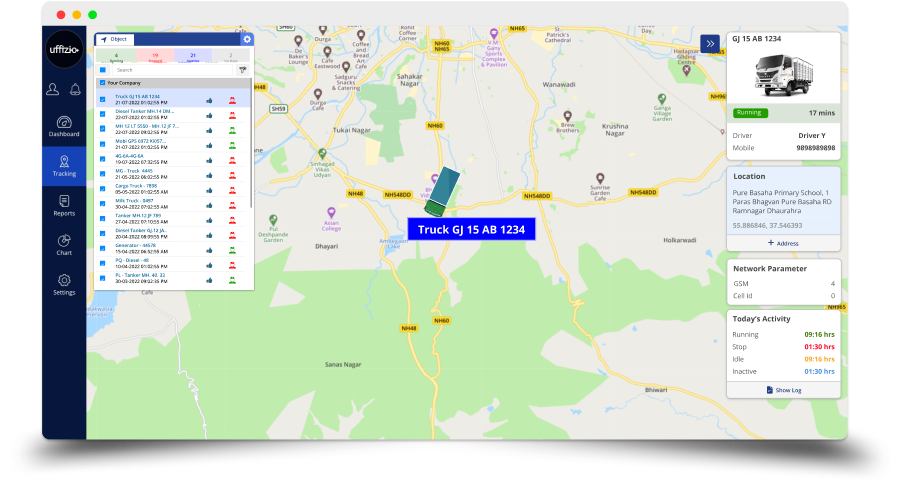The height and width of the screenshot is (484, 902).
Task: Click the mobile number 9898989898
Action: coord(815,148)
